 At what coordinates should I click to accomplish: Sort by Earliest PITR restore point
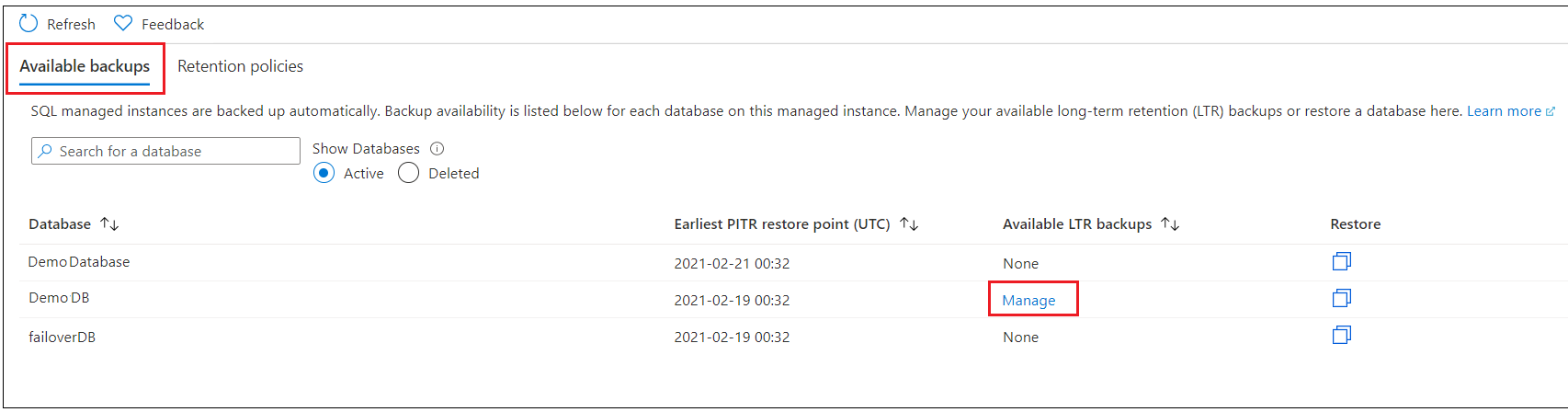(x=909, y=224)
